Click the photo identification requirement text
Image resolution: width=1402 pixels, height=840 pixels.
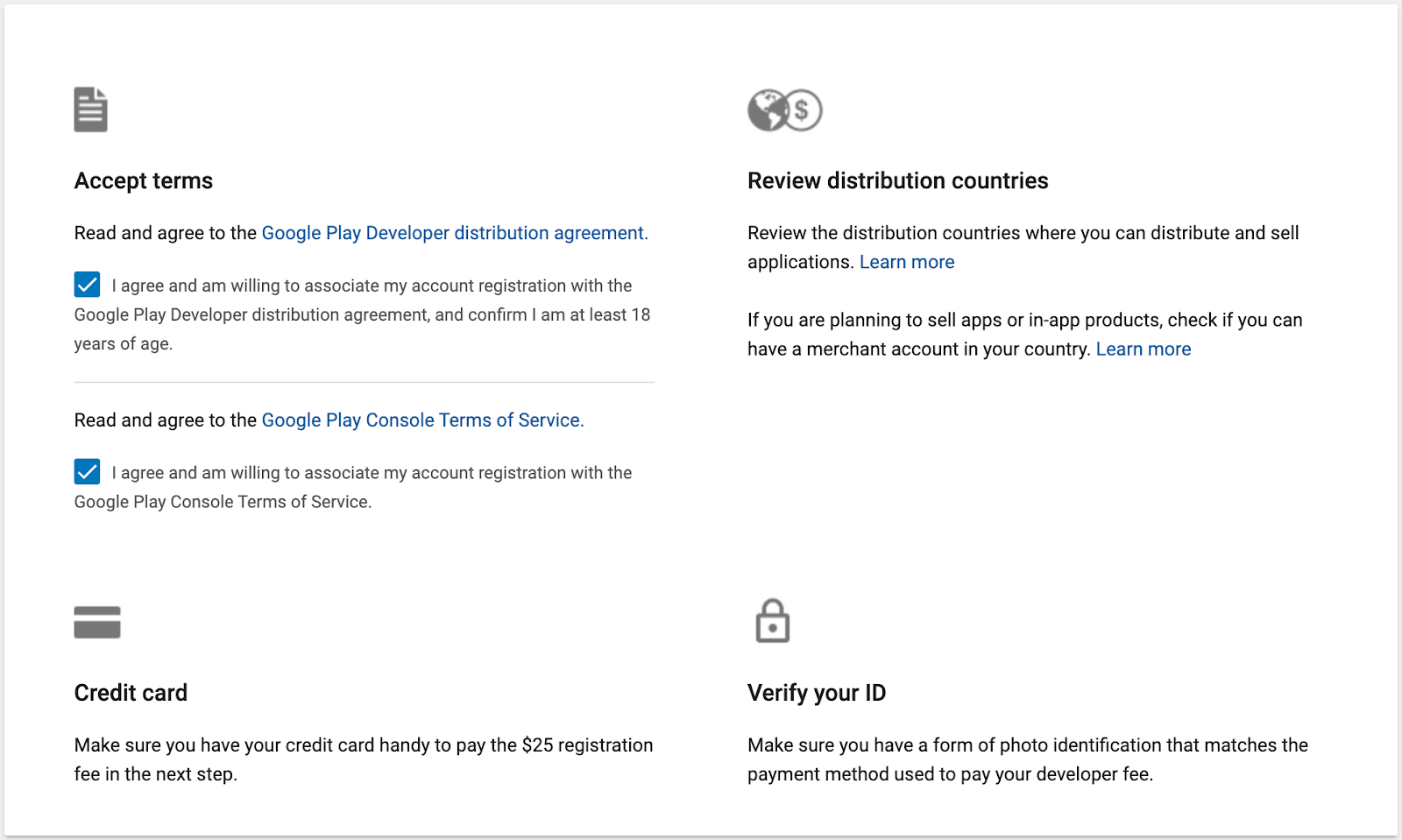click(1028, 759)
